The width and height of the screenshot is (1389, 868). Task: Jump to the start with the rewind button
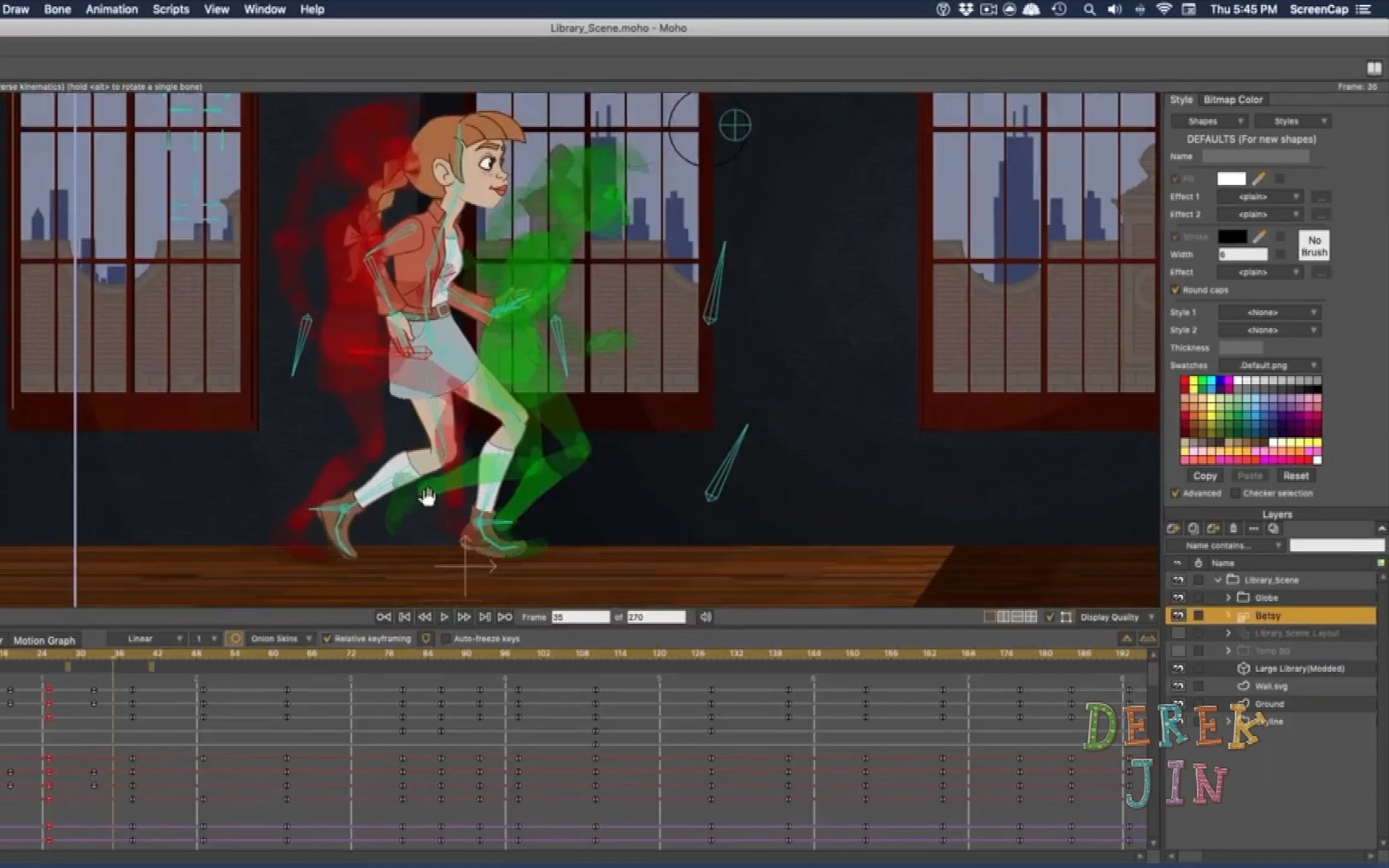(383, 616)
